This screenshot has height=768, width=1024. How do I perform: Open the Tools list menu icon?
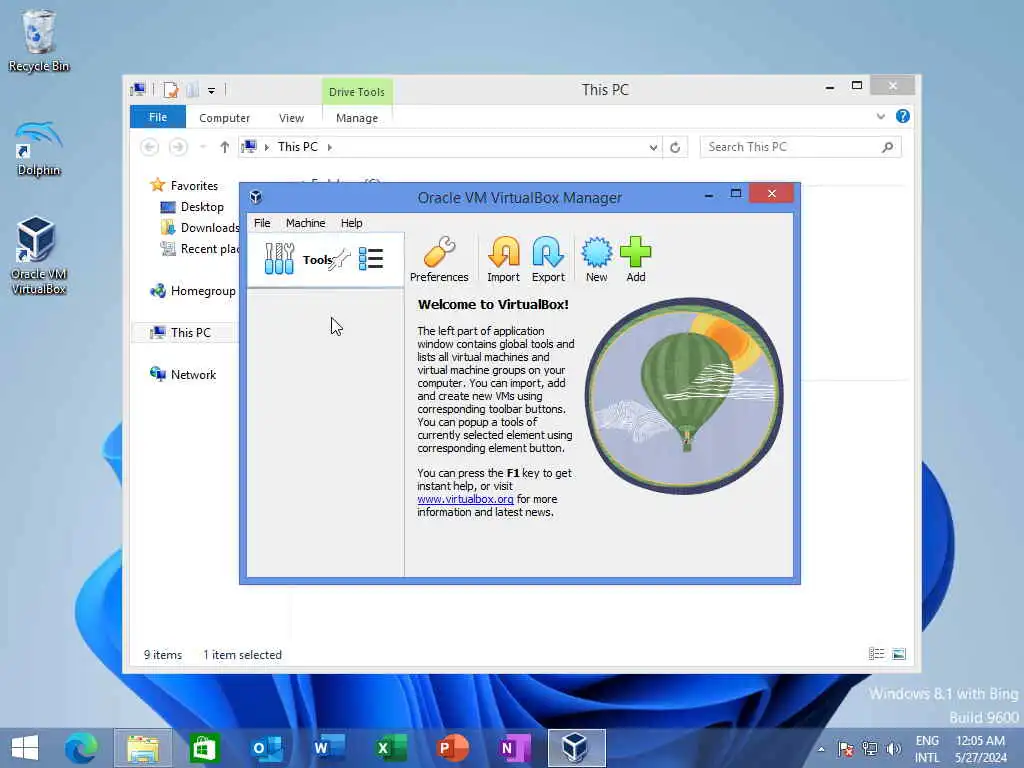(371, 259)
